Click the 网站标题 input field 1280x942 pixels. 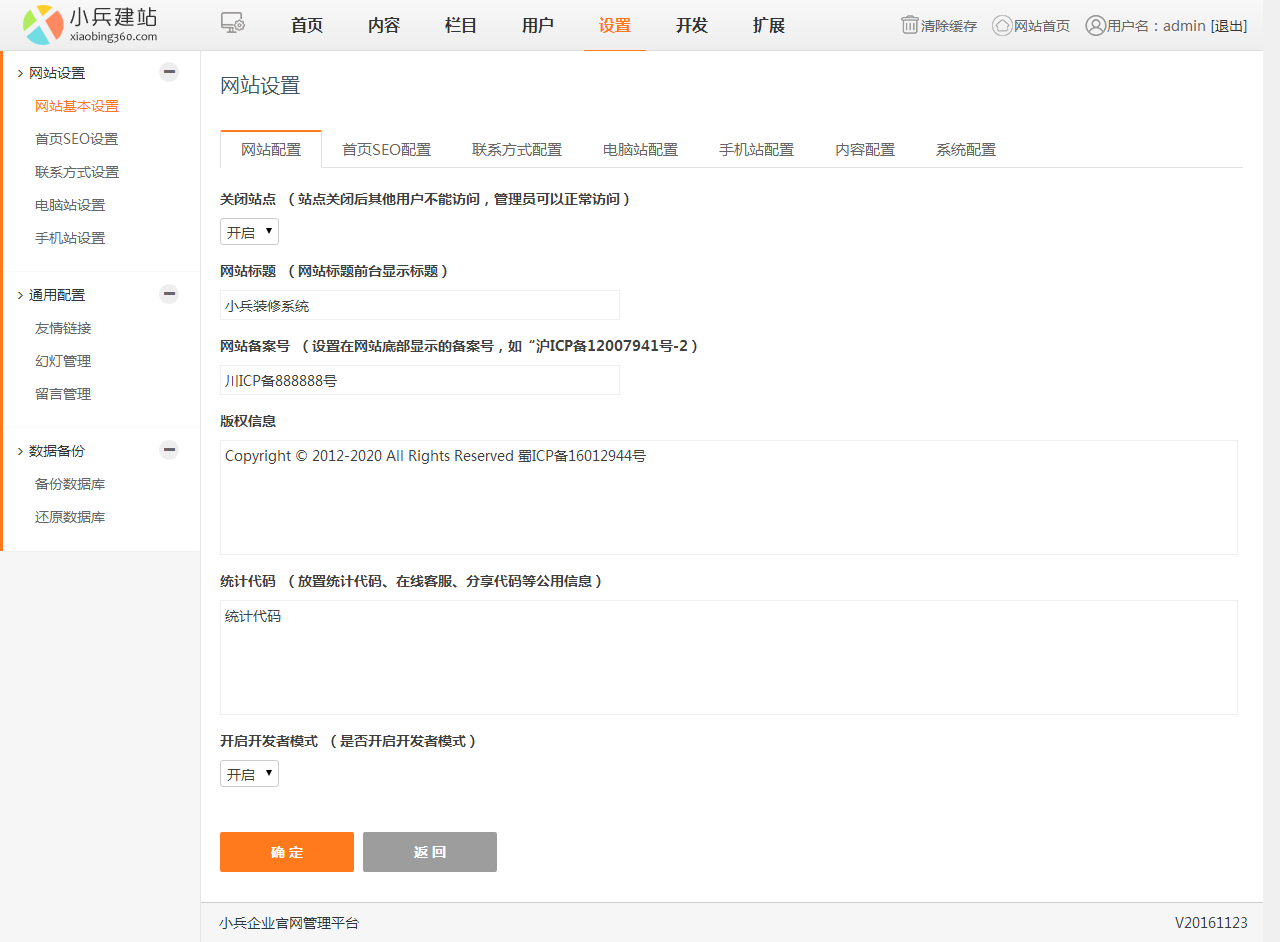coord(420,305)
